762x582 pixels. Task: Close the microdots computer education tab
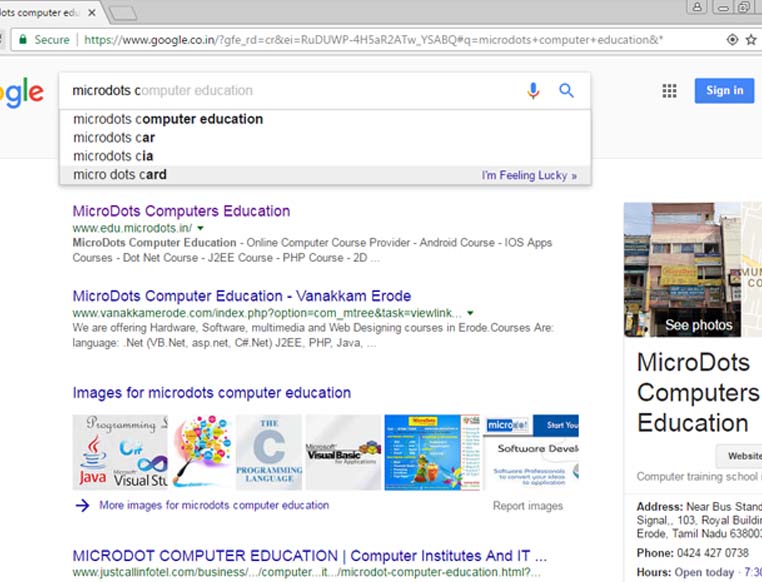tap(91, 13)
